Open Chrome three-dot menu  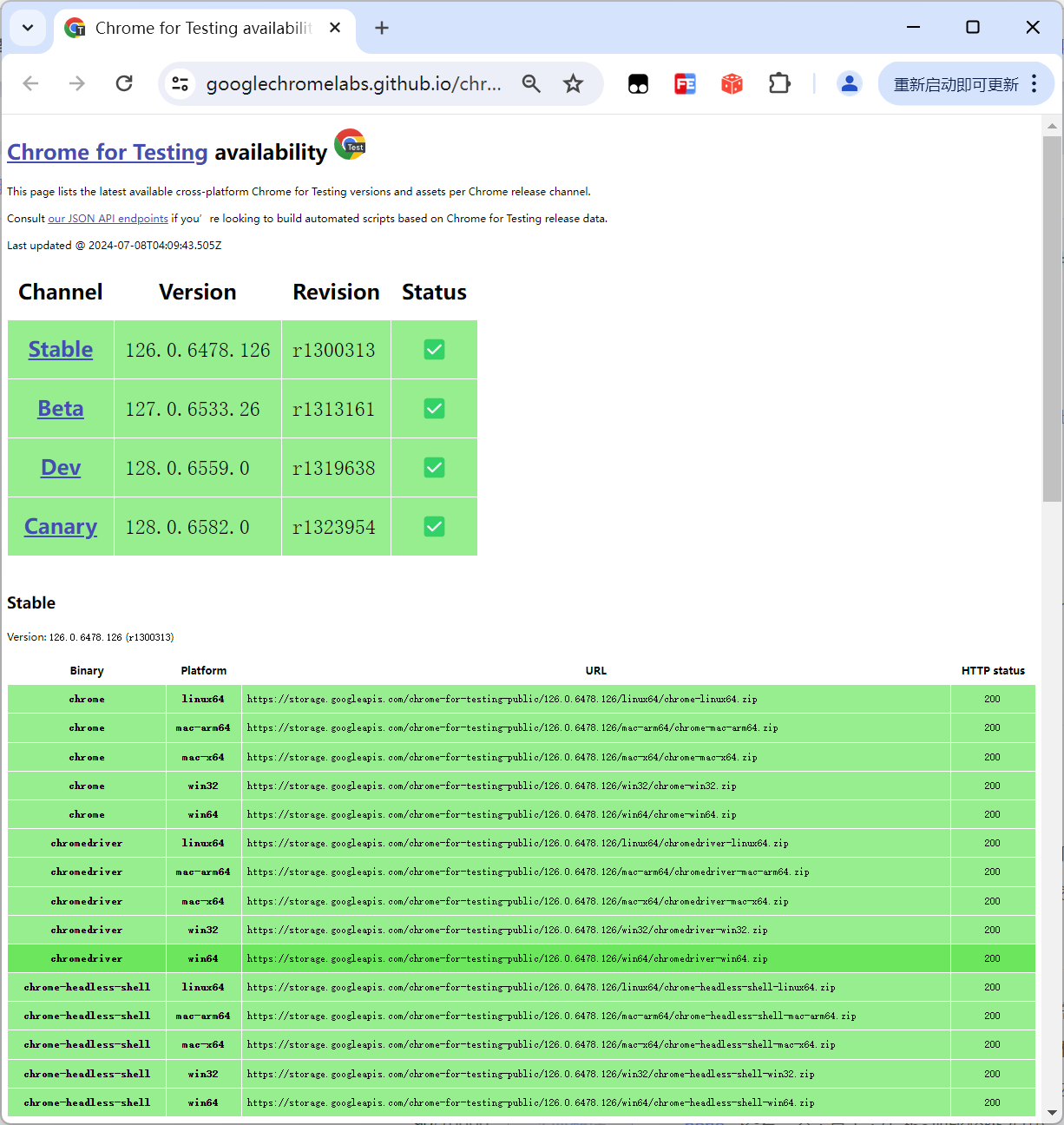tap(1034, 83)
